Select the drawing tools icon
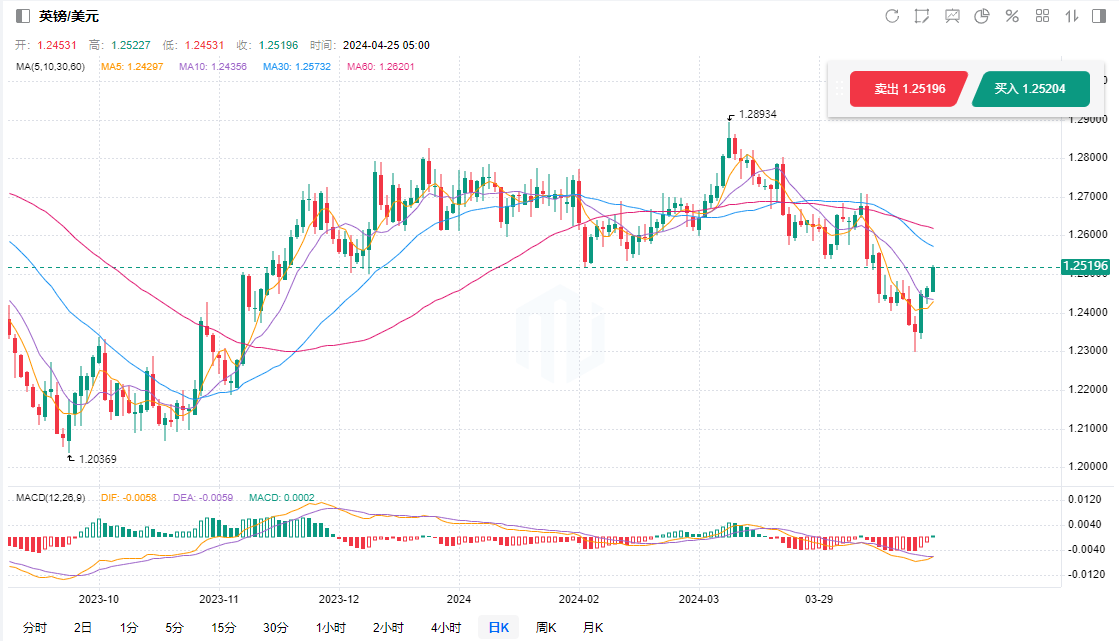The width and height of the screenshot is (1119, 641). [x=922, y=16]
